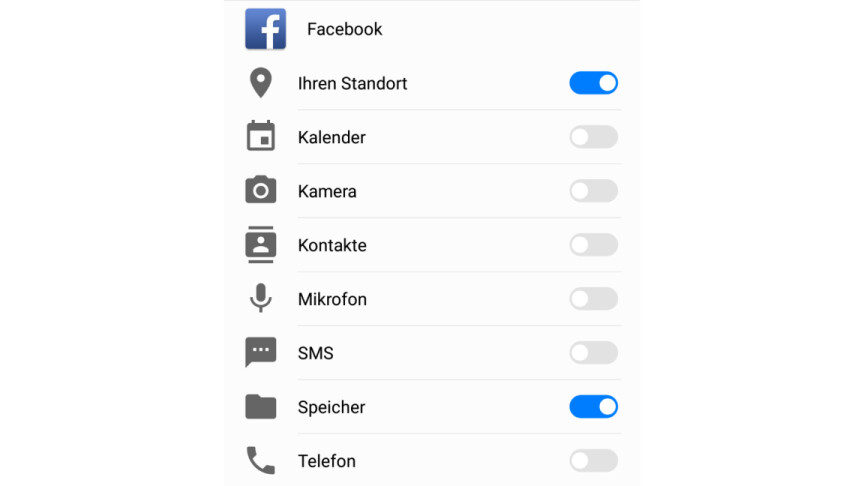Enable the Telefon permission toggle
864x486 pixels.
coord(593,461)
